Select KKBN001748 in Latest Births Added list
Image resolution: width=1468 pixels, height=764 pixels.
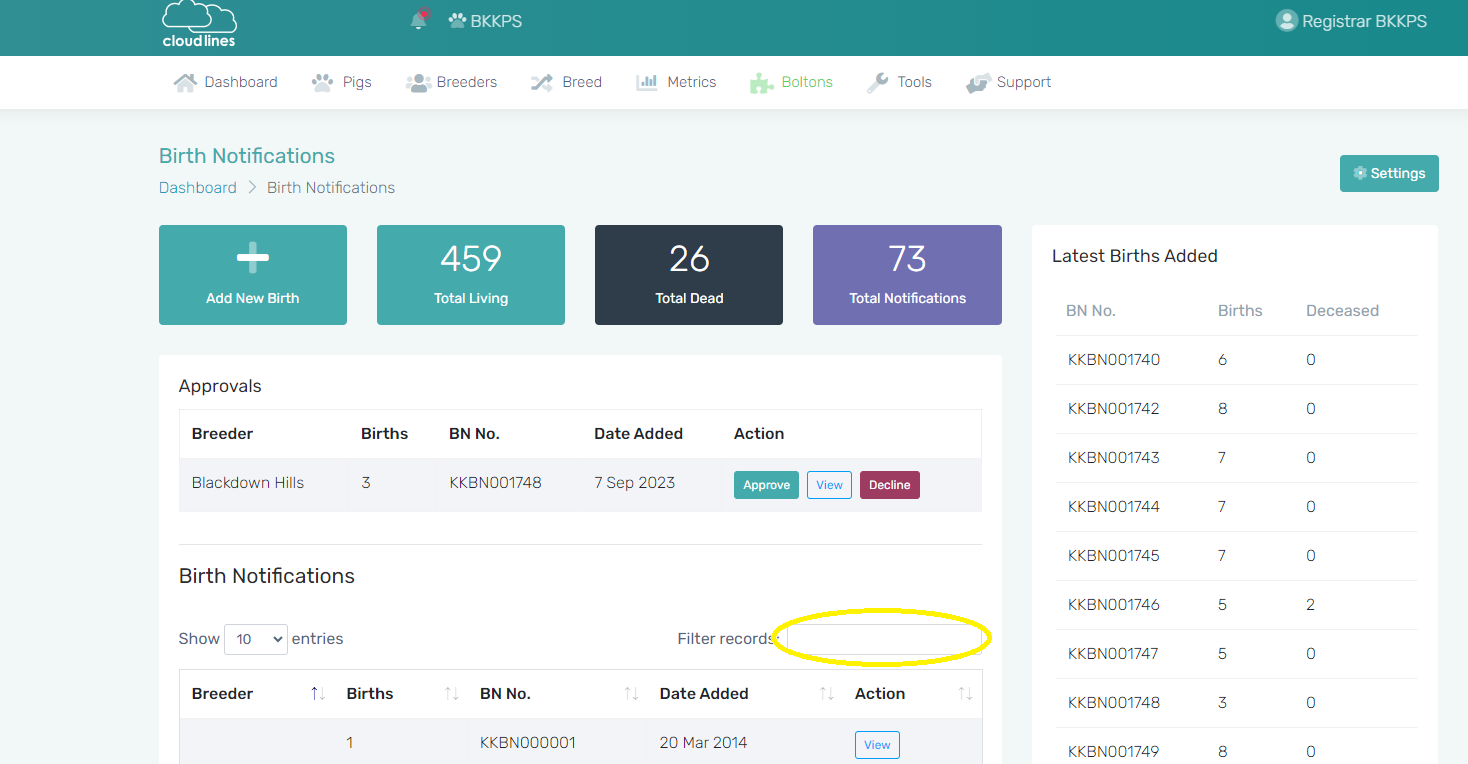tap(1114, 703)
